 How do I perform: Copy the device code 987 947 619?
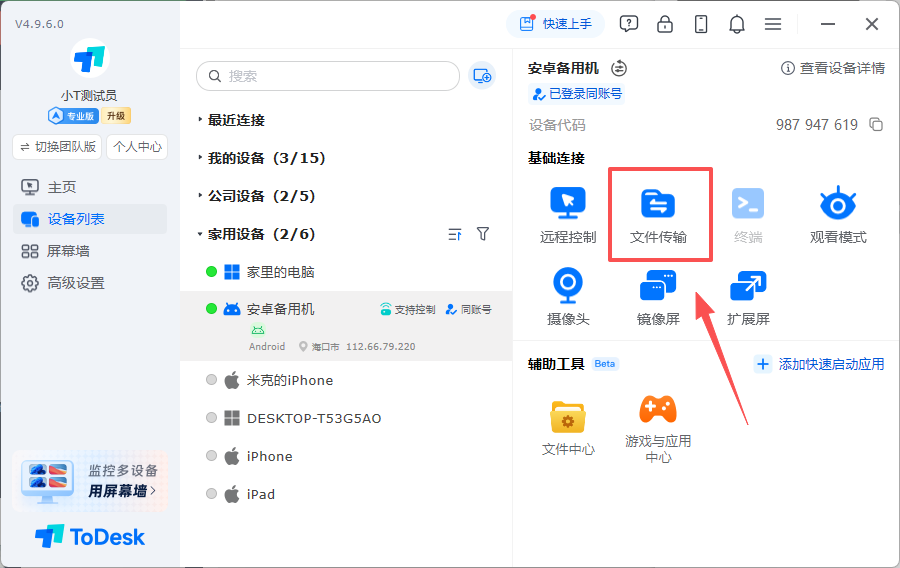[876, 124]
